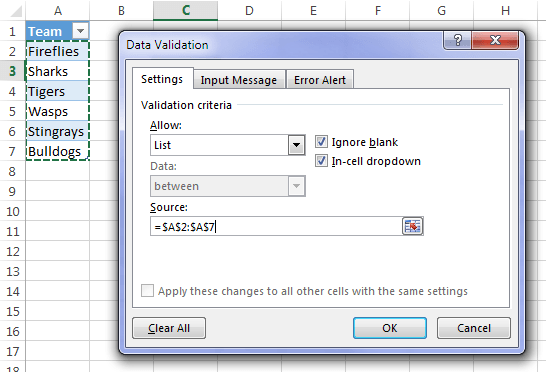
Task: Toggle the Ignore blank checkbox
Action: tap(321, 142)
